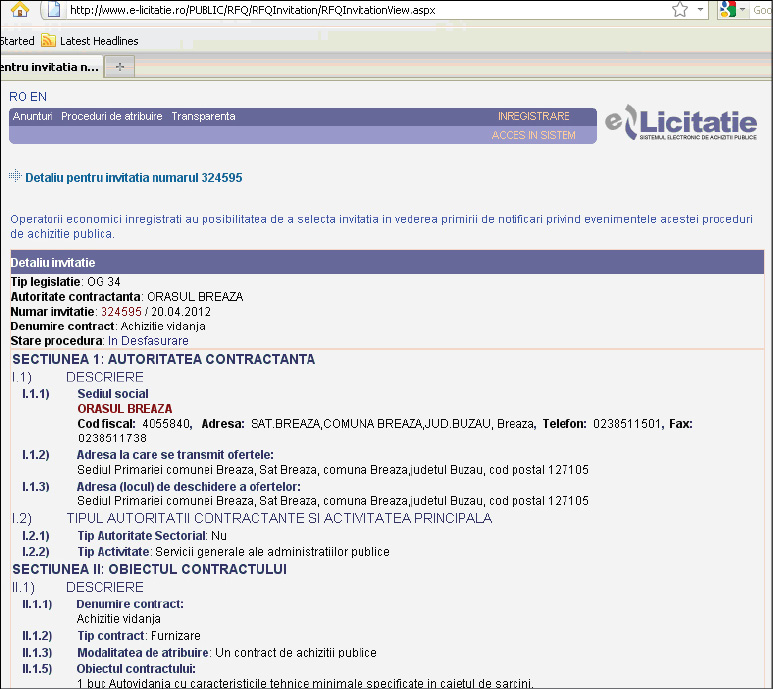Image resolution: width=773 pixels, height=689 pixels.
Task: Click the e-Licitatie logo
Action: point(681,125)
